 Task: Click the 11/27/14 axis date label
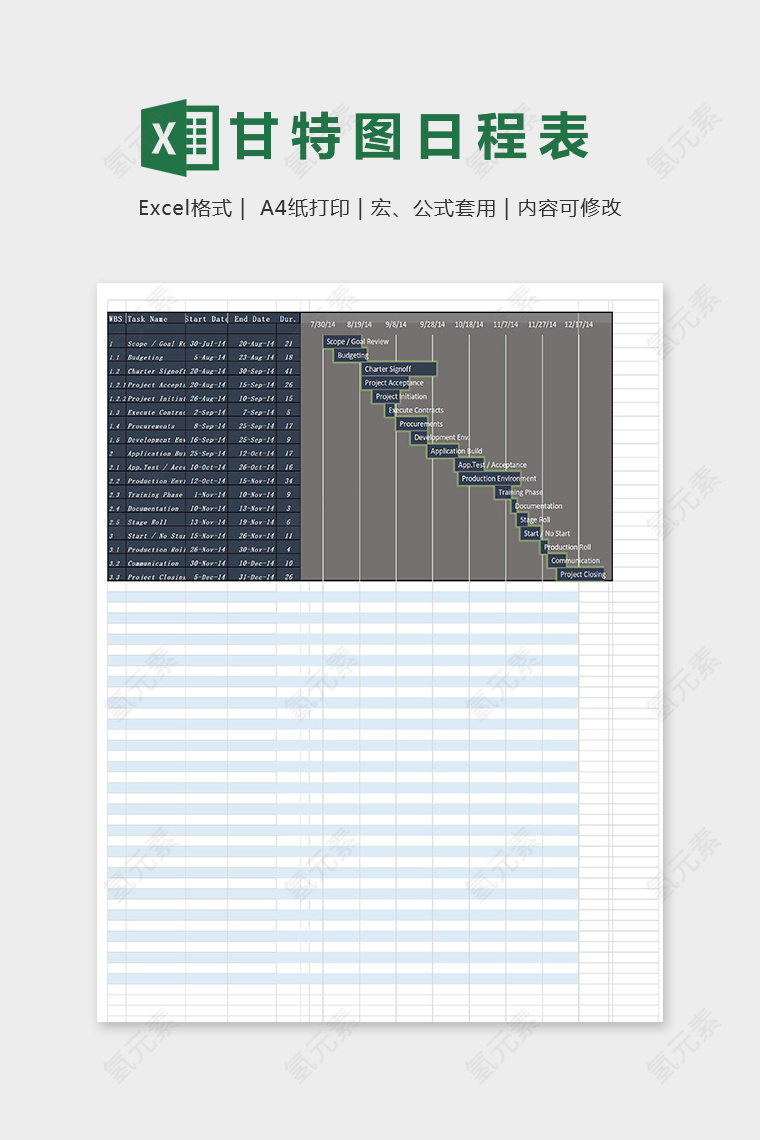[543, 324]
